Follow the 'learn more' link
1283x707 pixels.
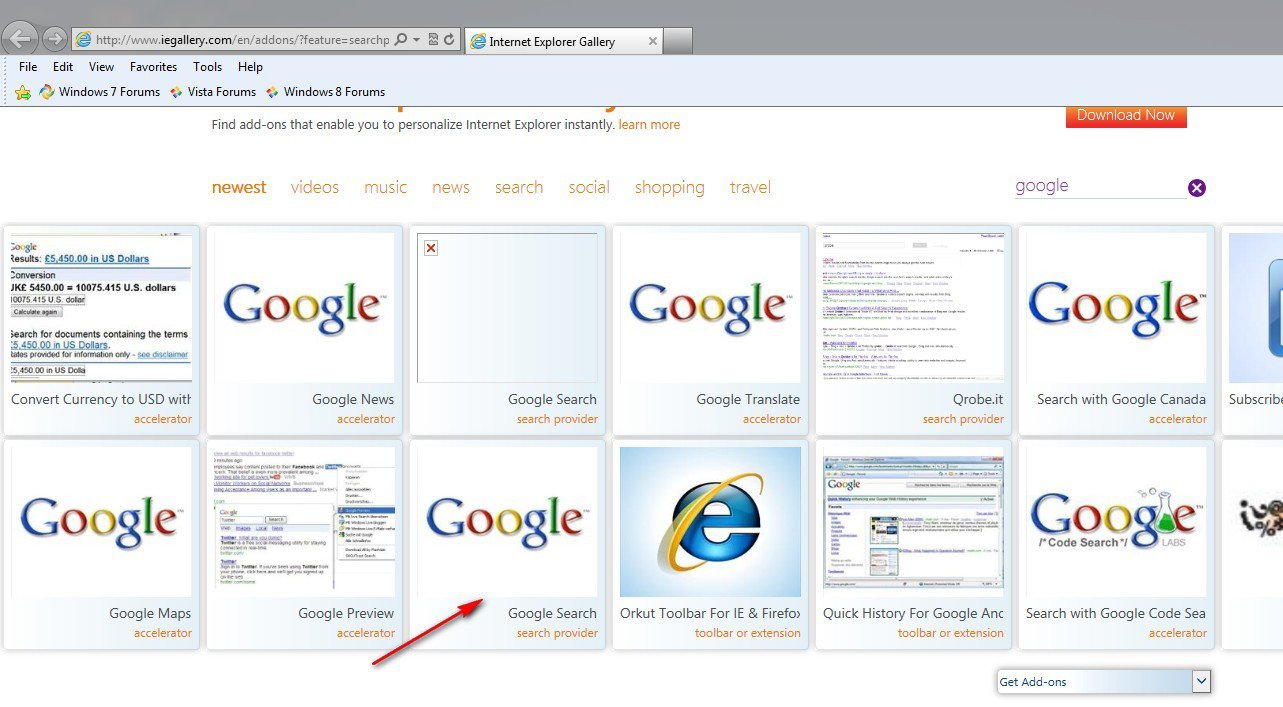point(649,125)
